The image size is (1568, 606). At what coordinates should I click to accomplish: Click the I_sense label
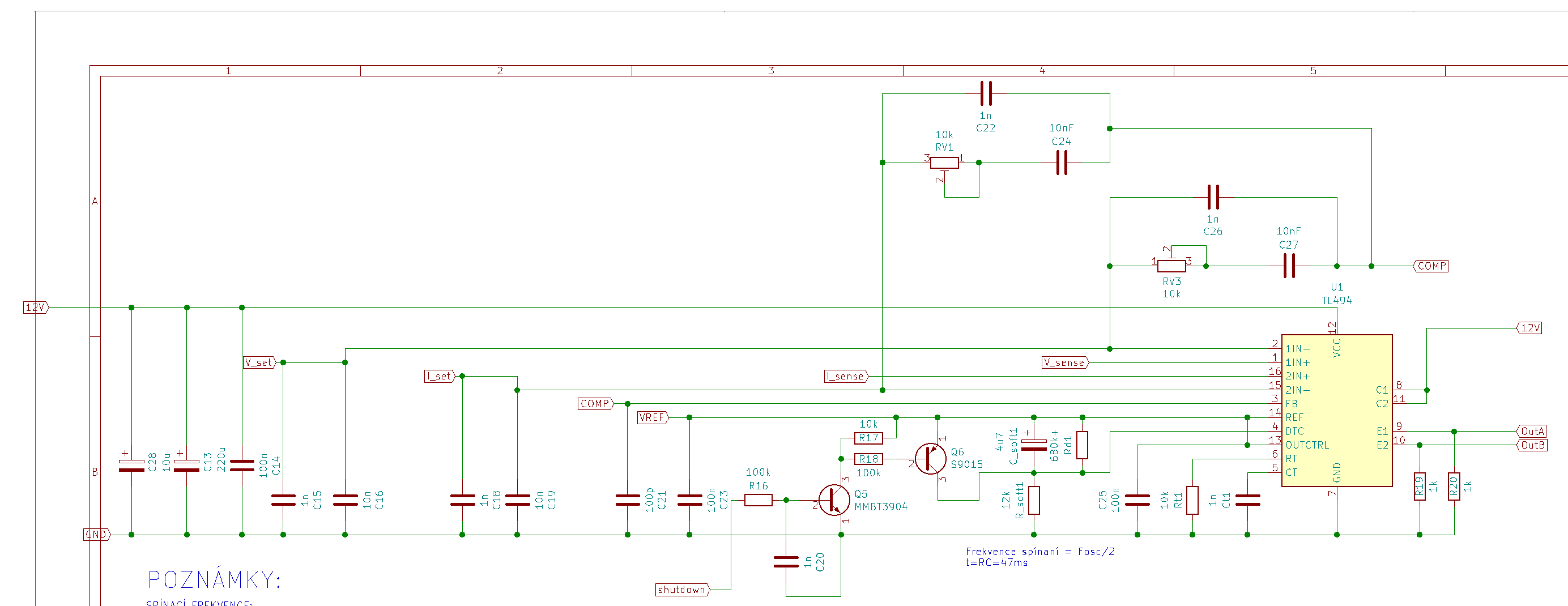[847, 377]
